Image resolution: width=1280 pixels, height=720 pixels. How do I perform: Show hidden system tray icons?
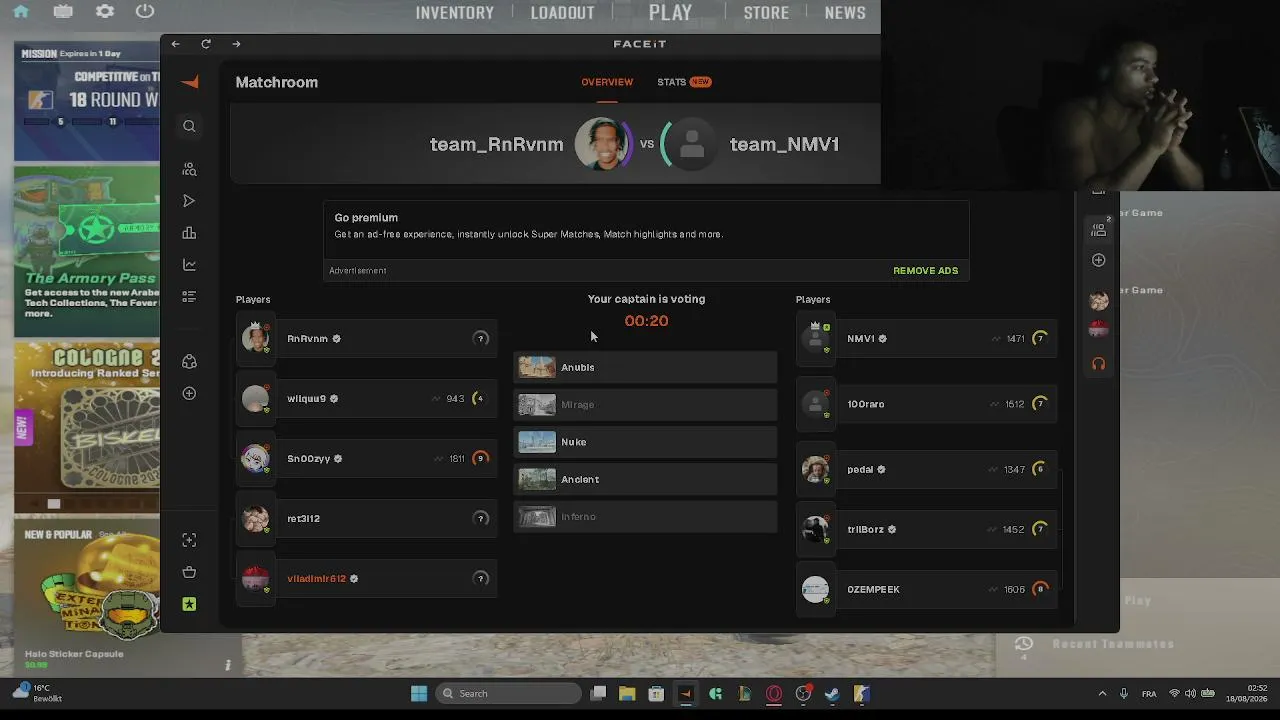[x=1102, y=694]
